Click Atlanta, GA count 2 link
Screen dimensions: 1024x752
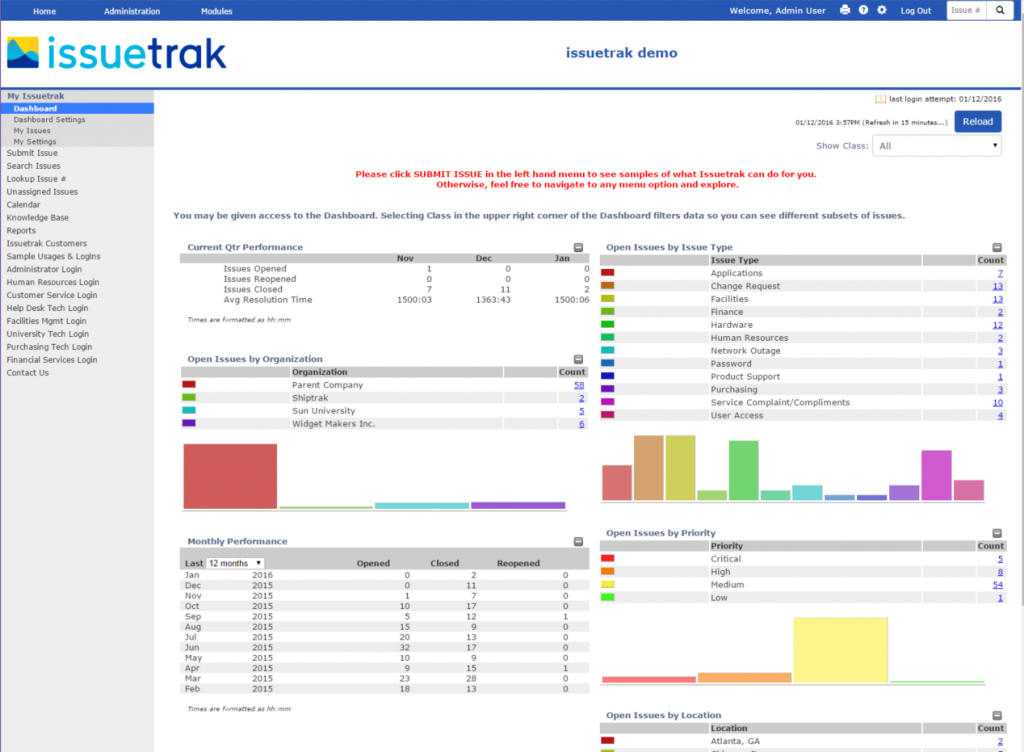[x=1000, y=742]
